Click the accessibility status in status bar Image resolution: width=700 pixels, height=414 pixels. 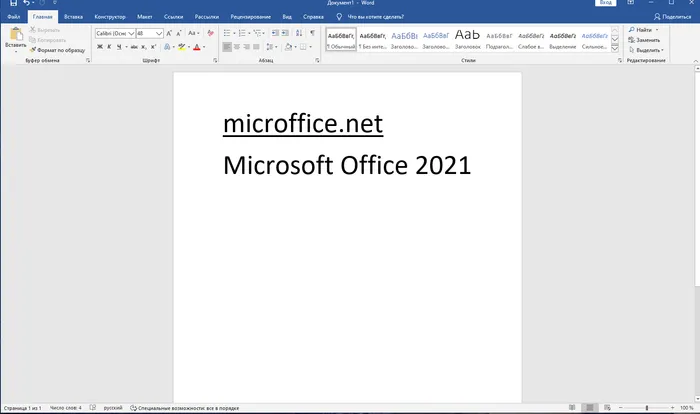click(184, 408)
